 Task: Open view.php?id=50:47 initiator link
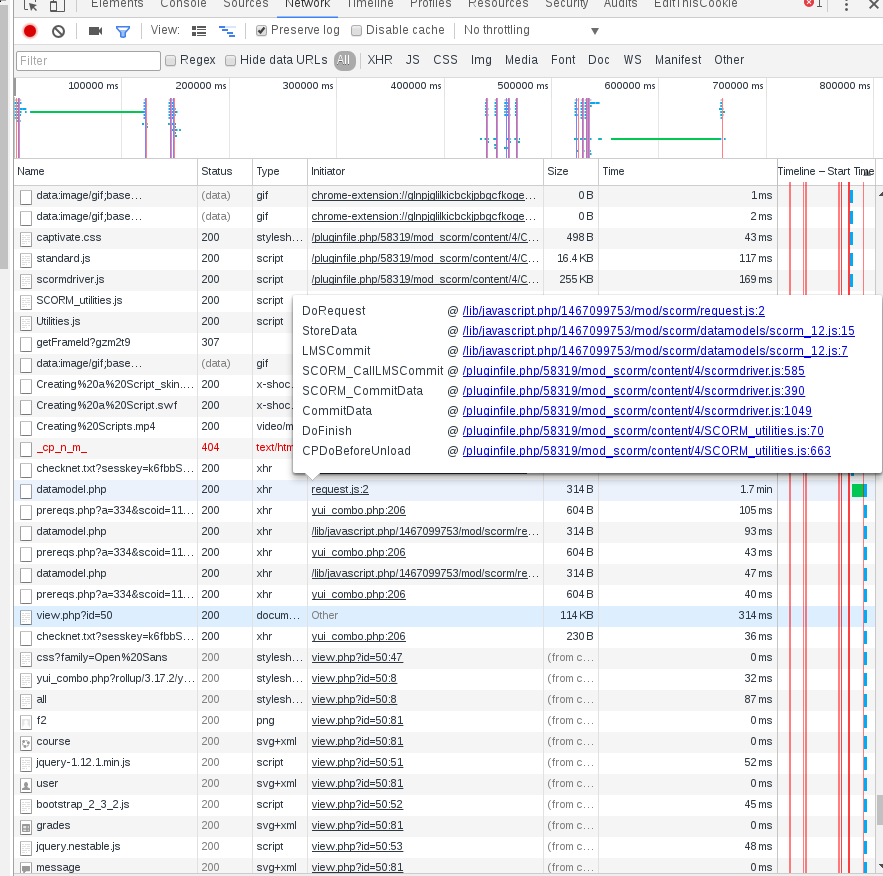point(357,658)
